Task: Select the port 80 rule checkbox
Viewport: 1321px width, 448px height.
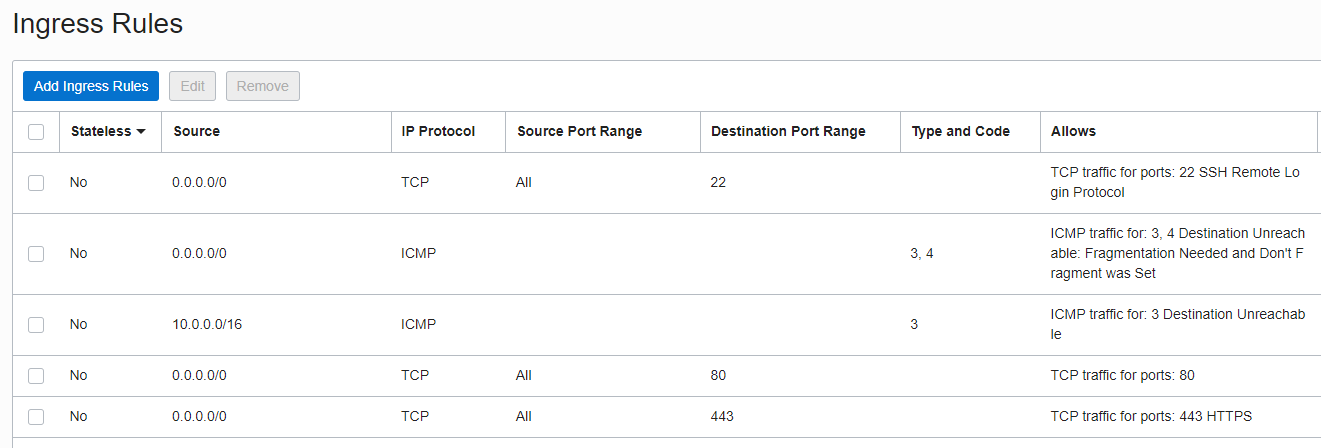Action: click(x=36, y=376)
